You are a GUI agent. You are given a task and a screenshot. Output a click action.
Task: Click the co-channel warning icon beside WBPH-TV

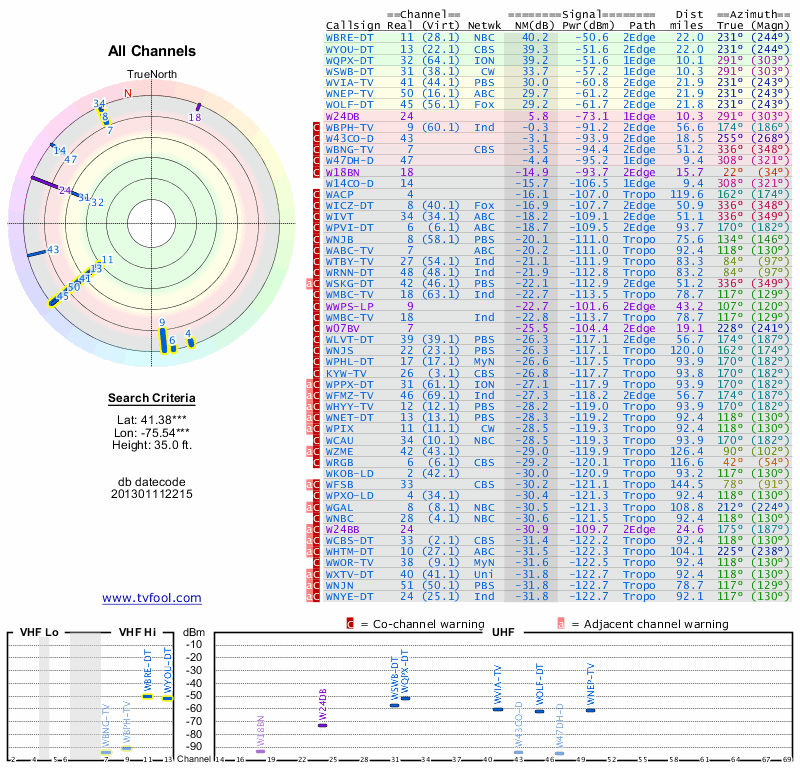click(317, 128)
